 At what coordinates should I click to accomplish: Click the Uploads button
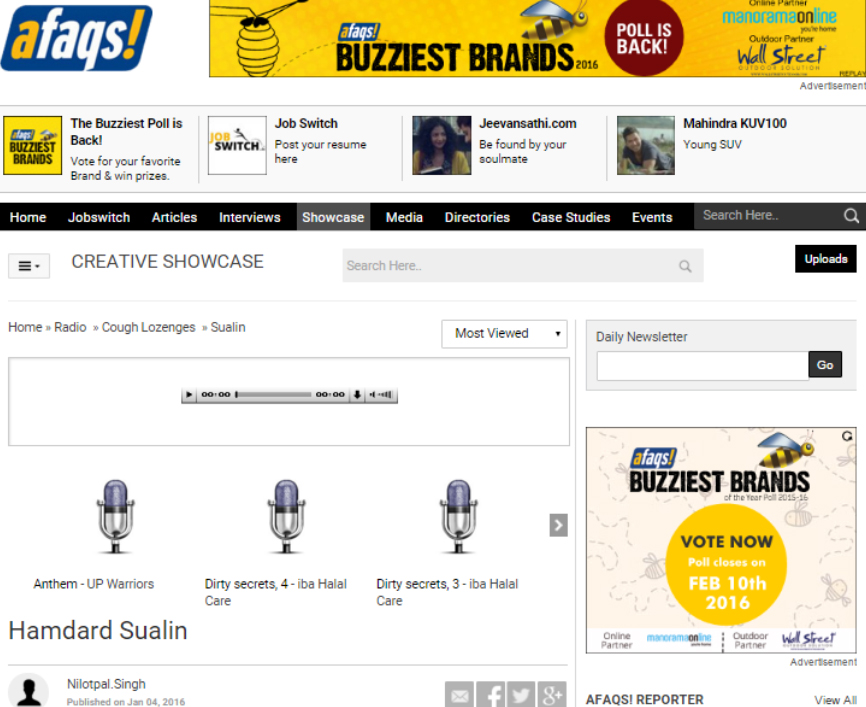click(826, 258)
